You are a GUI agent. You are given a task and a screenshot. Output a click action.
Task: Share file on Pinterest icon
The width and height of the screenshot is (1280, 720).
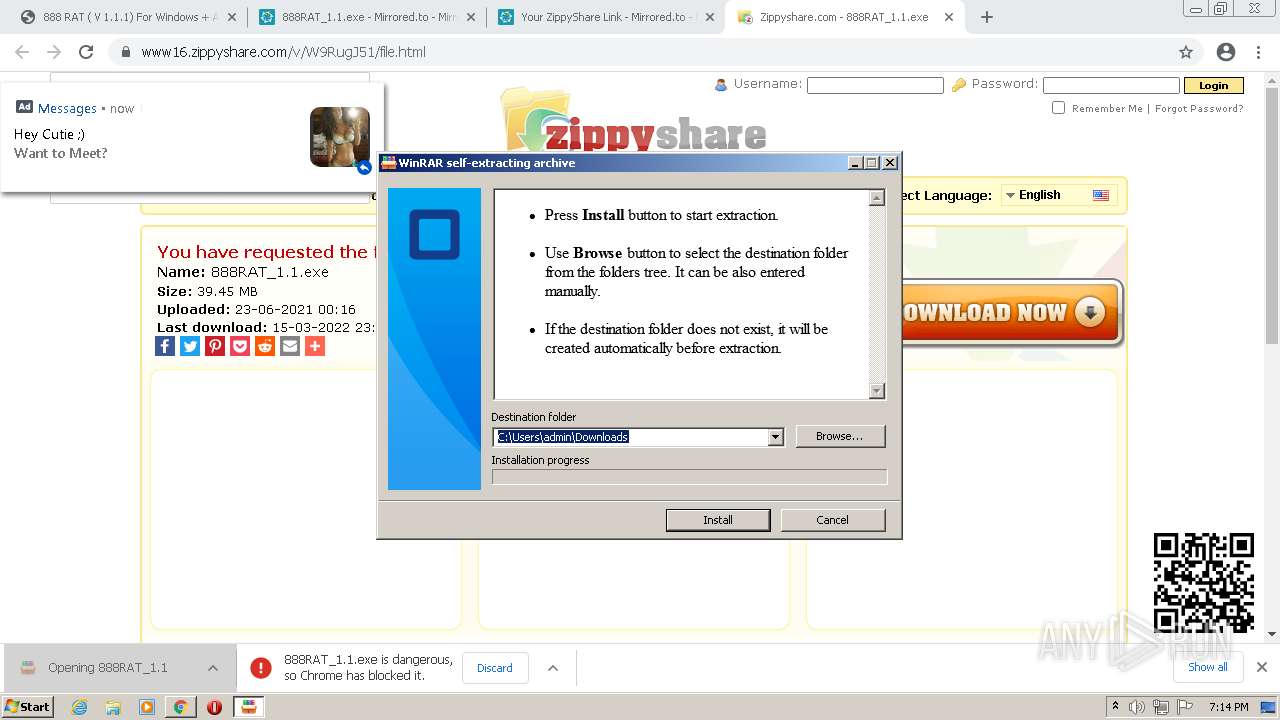[215, 346]
